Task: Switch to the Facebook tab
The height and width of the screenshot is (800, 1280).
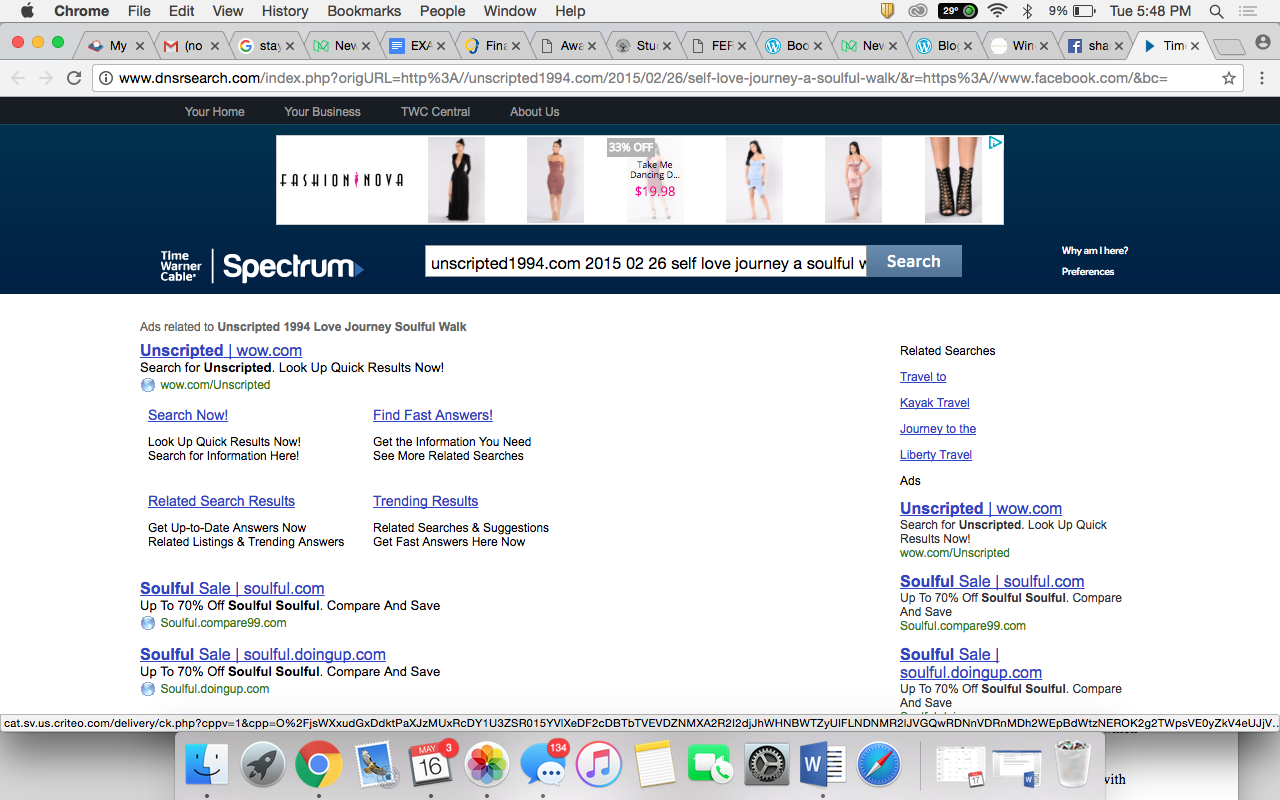Action: [x=1095, y=46]
